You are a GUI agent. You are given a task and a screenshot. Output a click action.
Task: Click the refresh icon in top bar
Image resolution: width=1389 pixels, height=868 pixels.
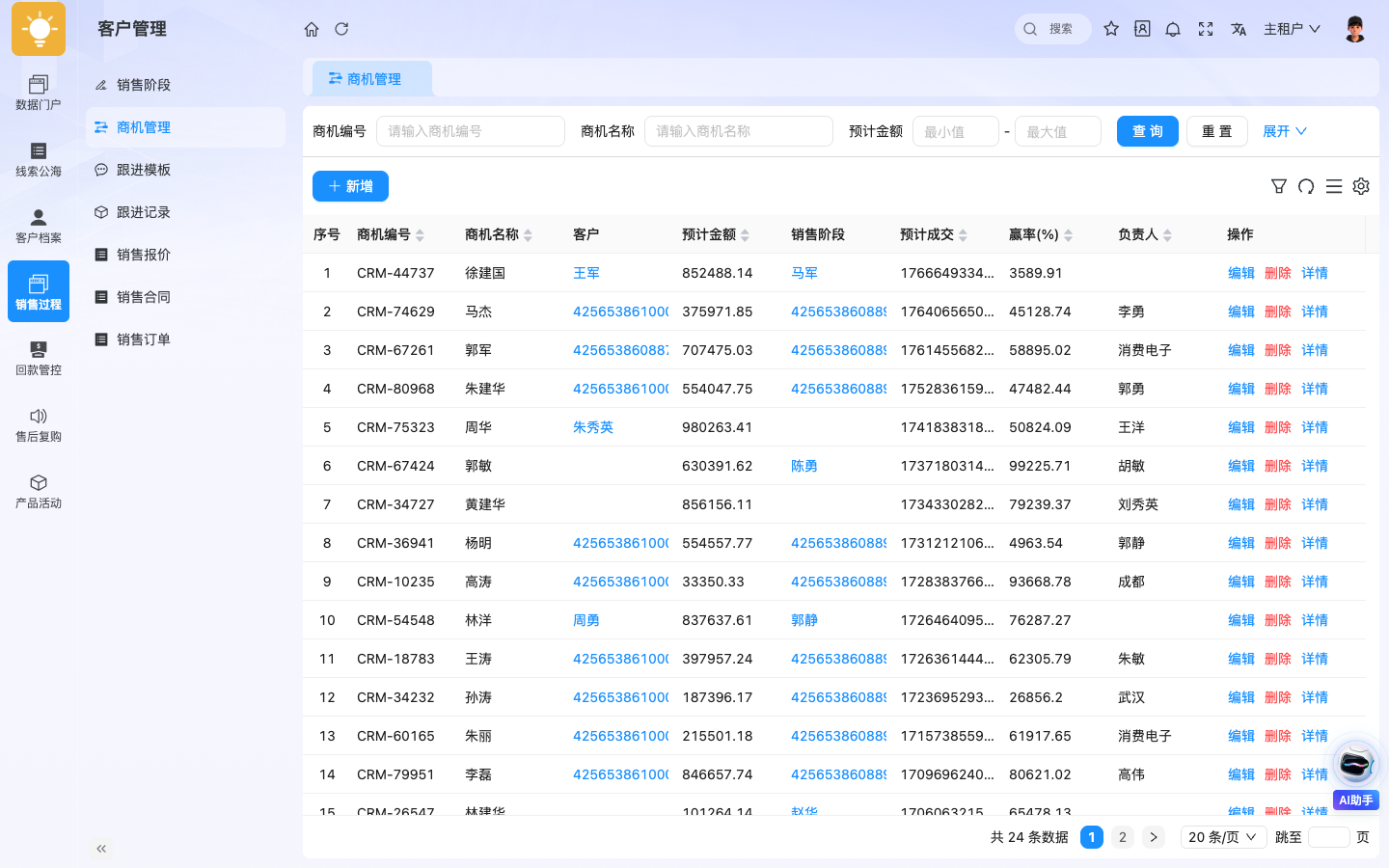(x=341, y=29)
